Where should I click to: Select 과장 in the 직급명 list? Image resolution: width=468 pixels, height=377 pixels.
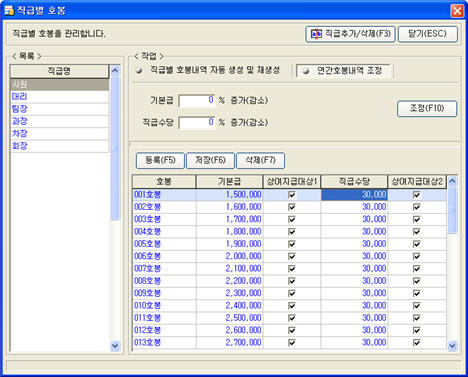[60, 121]
